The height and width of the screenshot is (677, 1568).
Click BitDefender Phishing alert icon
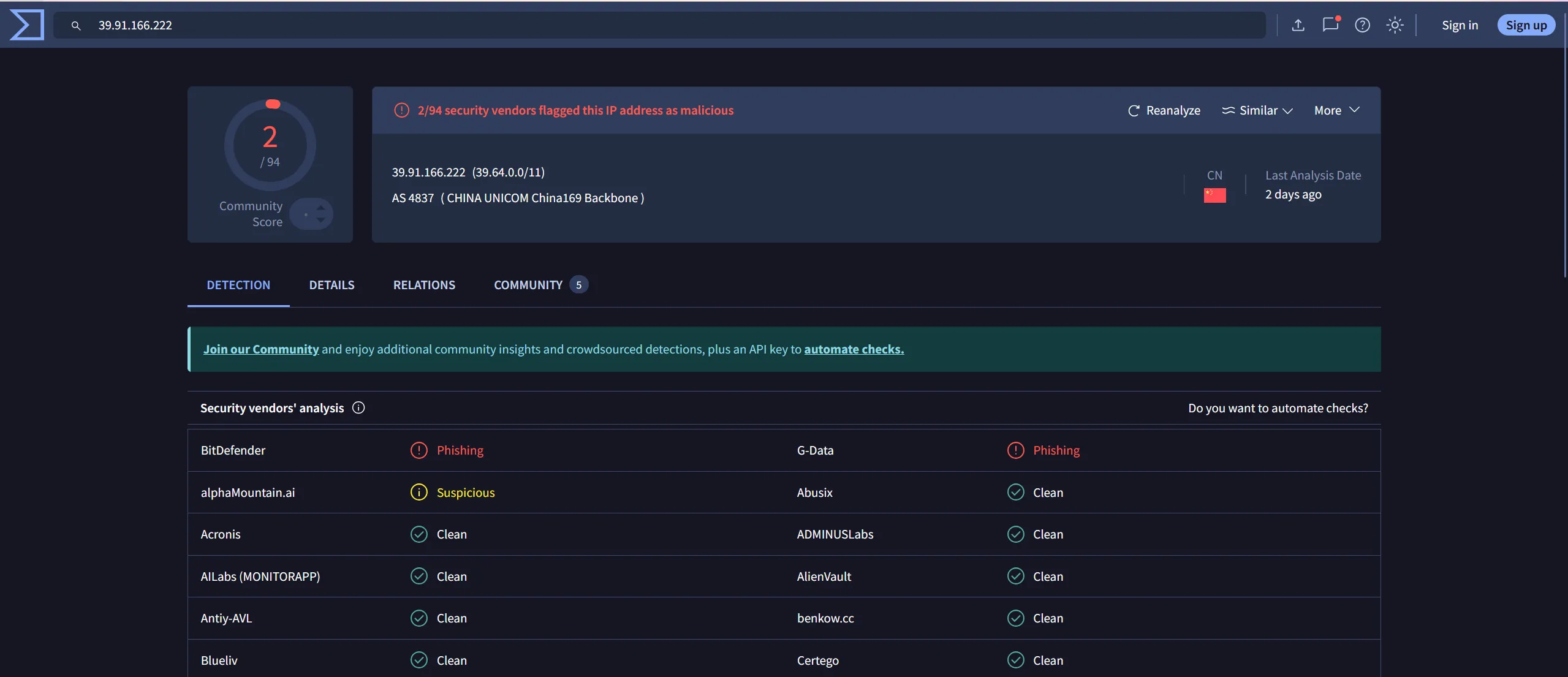point(419,450)
